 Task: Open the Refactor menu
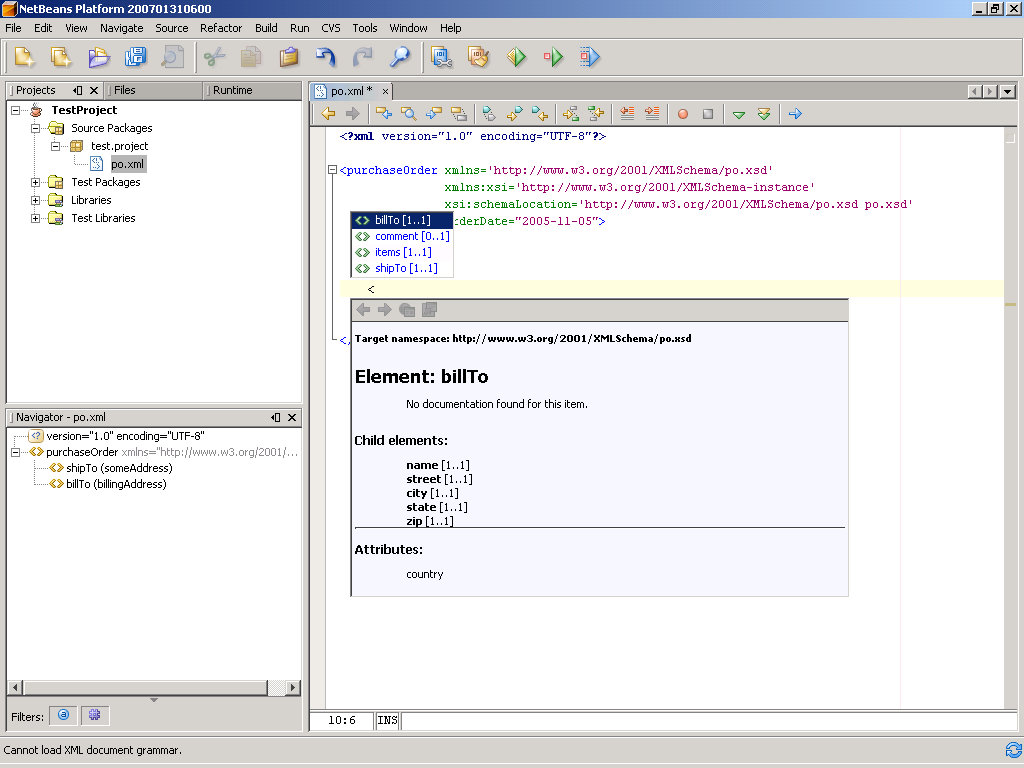(x=221, y=28)
